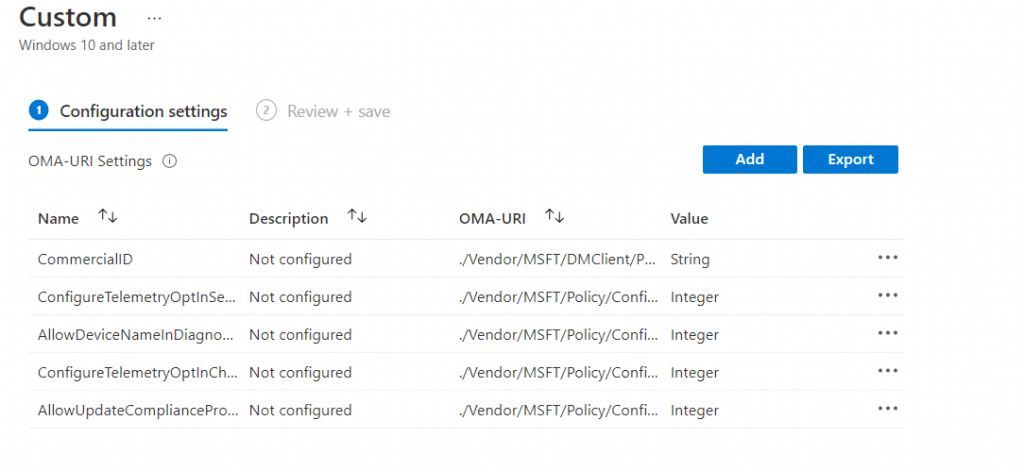Click the Export button
The height and width of the screenshot is (471, 1024).
point(850,159)
